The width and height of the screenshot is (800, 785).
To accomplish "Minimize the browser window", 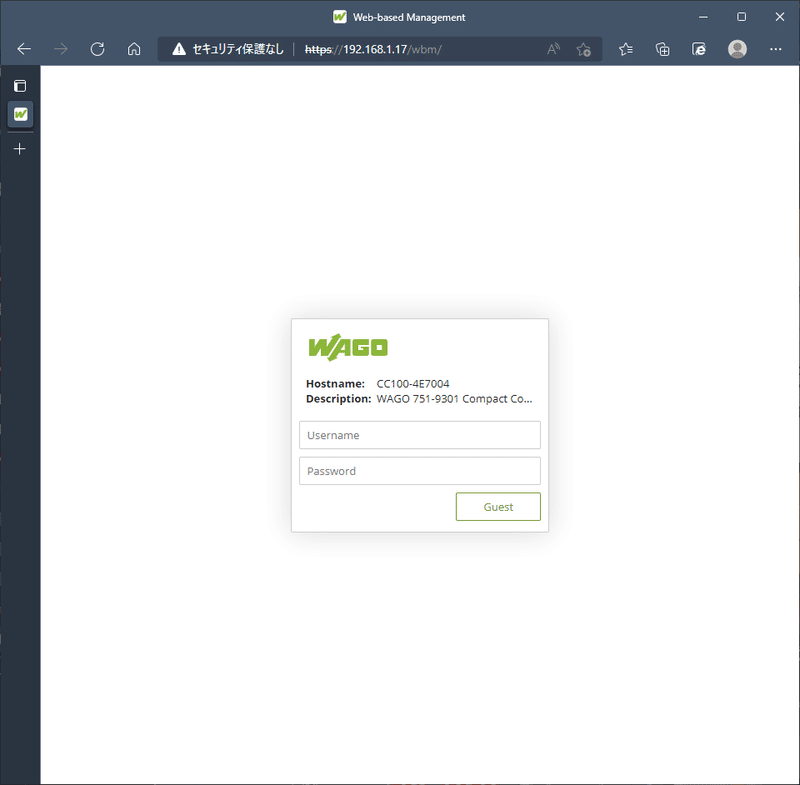I will pyautogui.click(x=703, y=17).
